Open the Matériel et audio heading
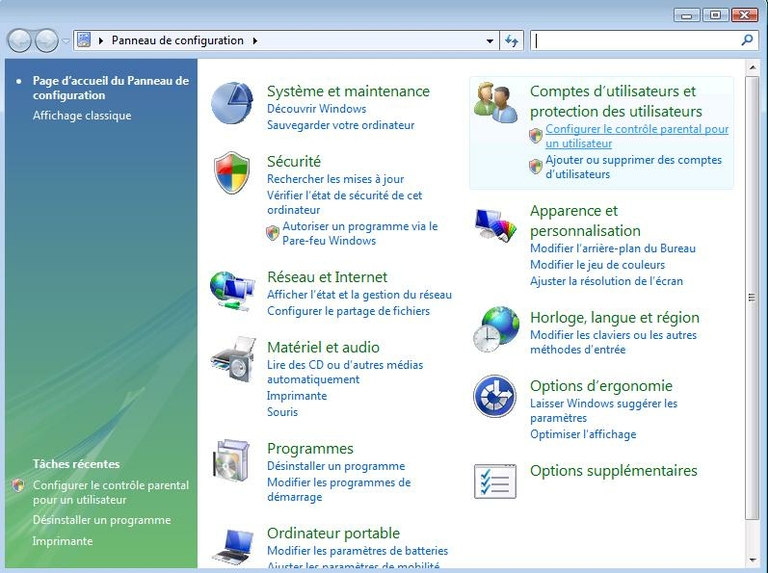Viewport: 768px width, 573px height. coord(323,347)
